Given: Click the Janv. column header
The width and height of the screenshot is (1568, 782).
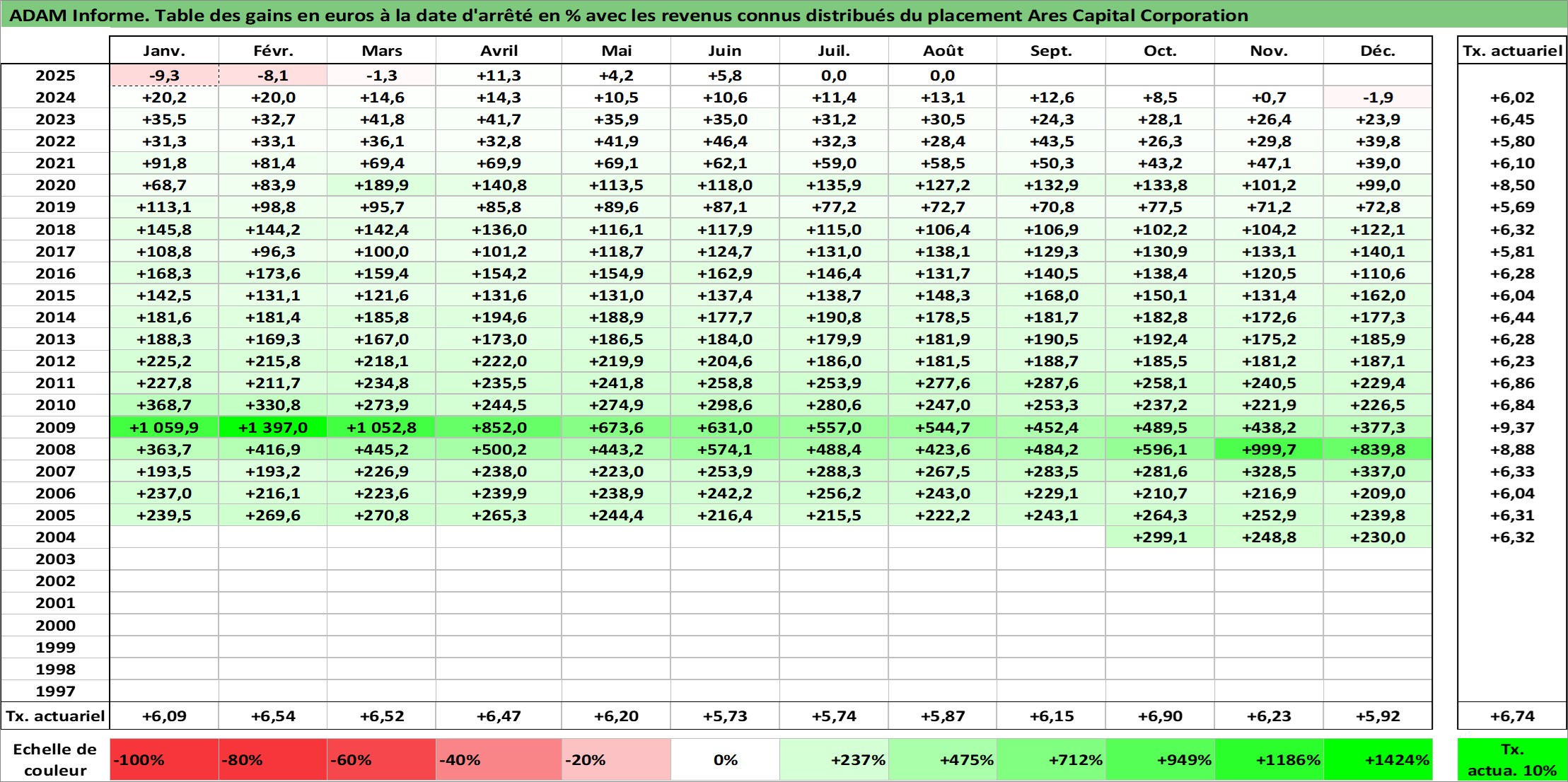Looking at the screenshot, I should click(164, 51).
